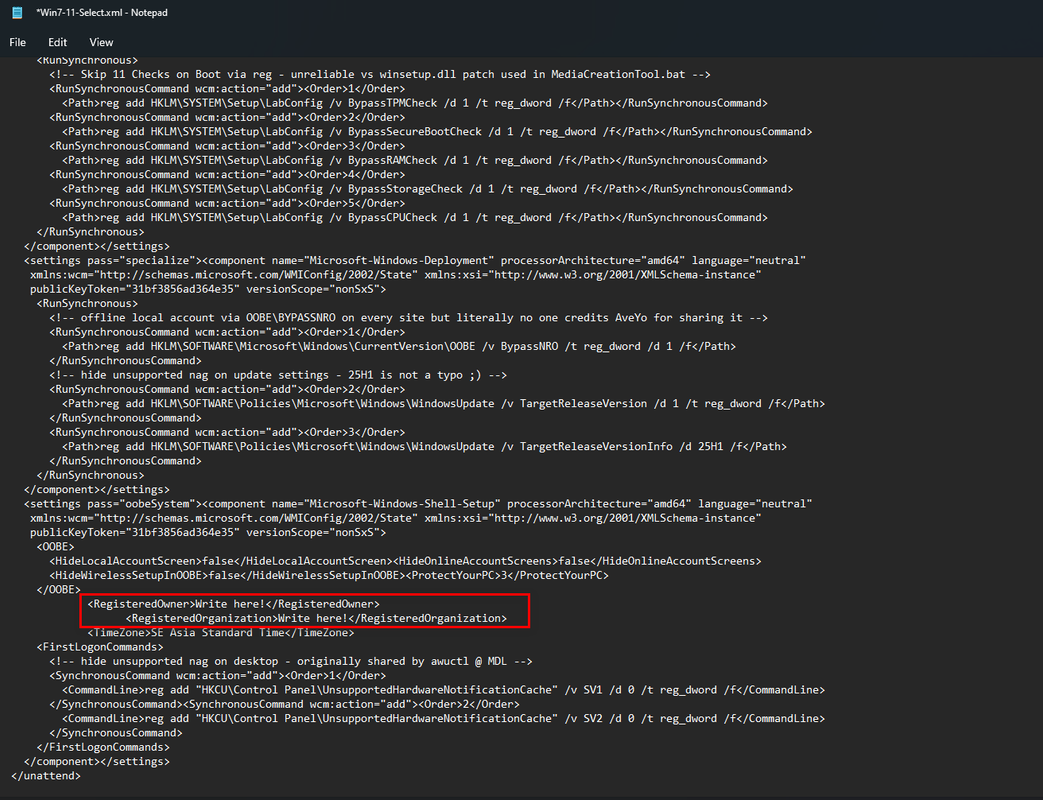The height and width of the screenshot is (800, 1043).
Task: Click the offline local account comment line
Action: click(x=408, y=318)
